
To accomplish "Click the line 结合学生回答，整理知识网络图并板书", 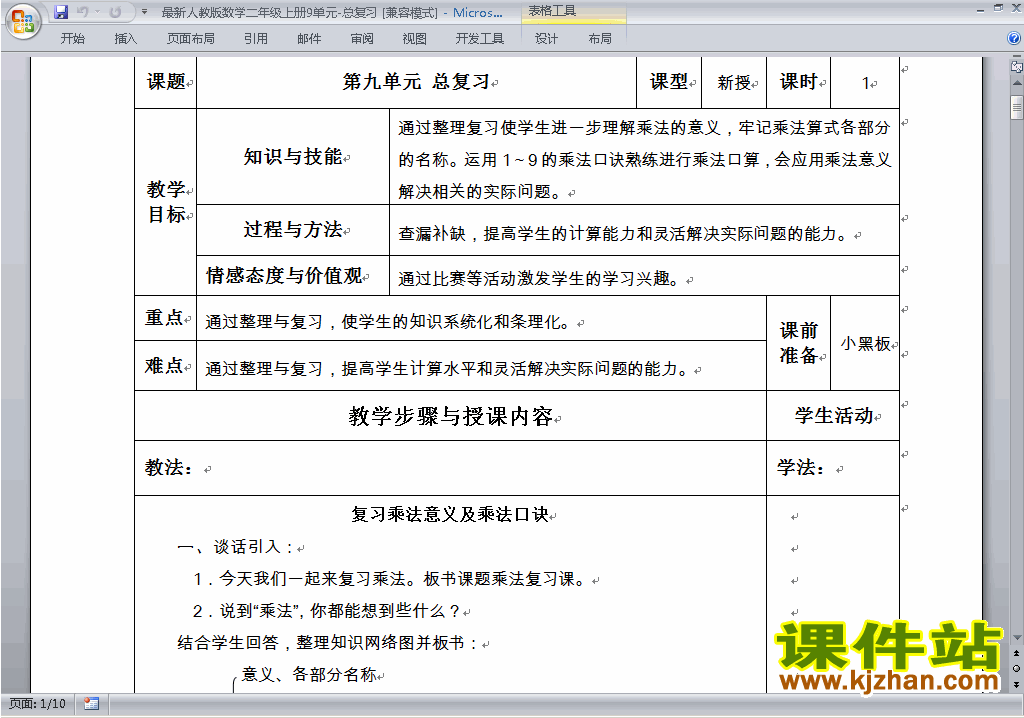I will 328,643.
